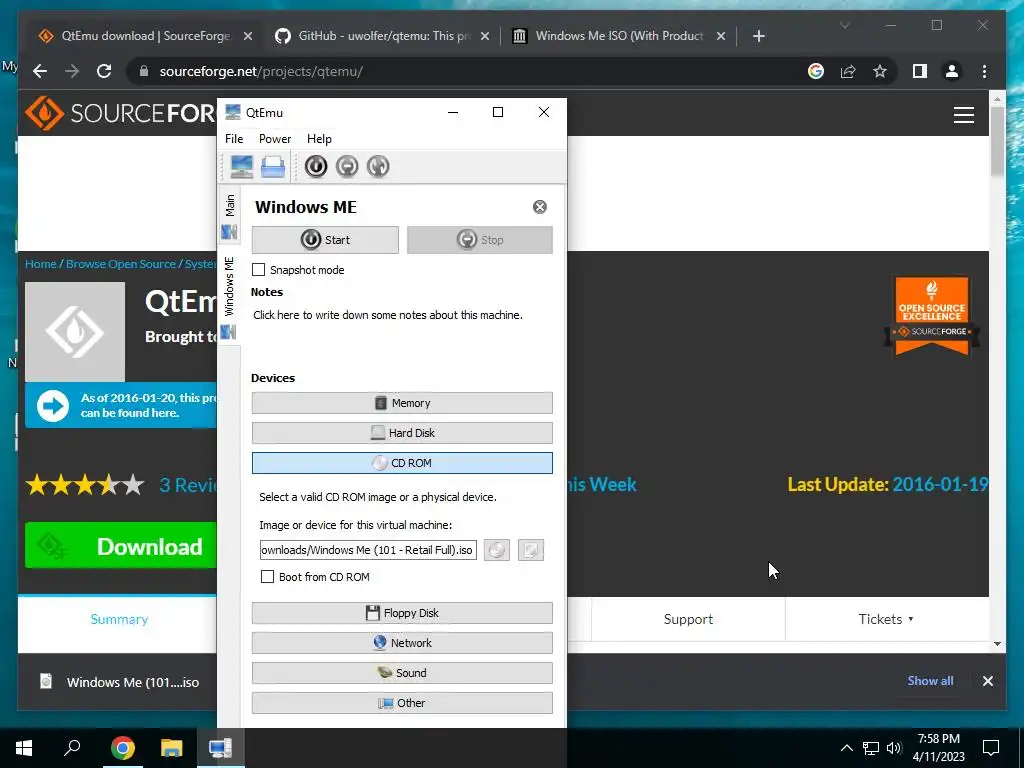This screenshot has width=1024, height=768.
Task: Close the Chrome downloads bar
Action: (987, 681)
